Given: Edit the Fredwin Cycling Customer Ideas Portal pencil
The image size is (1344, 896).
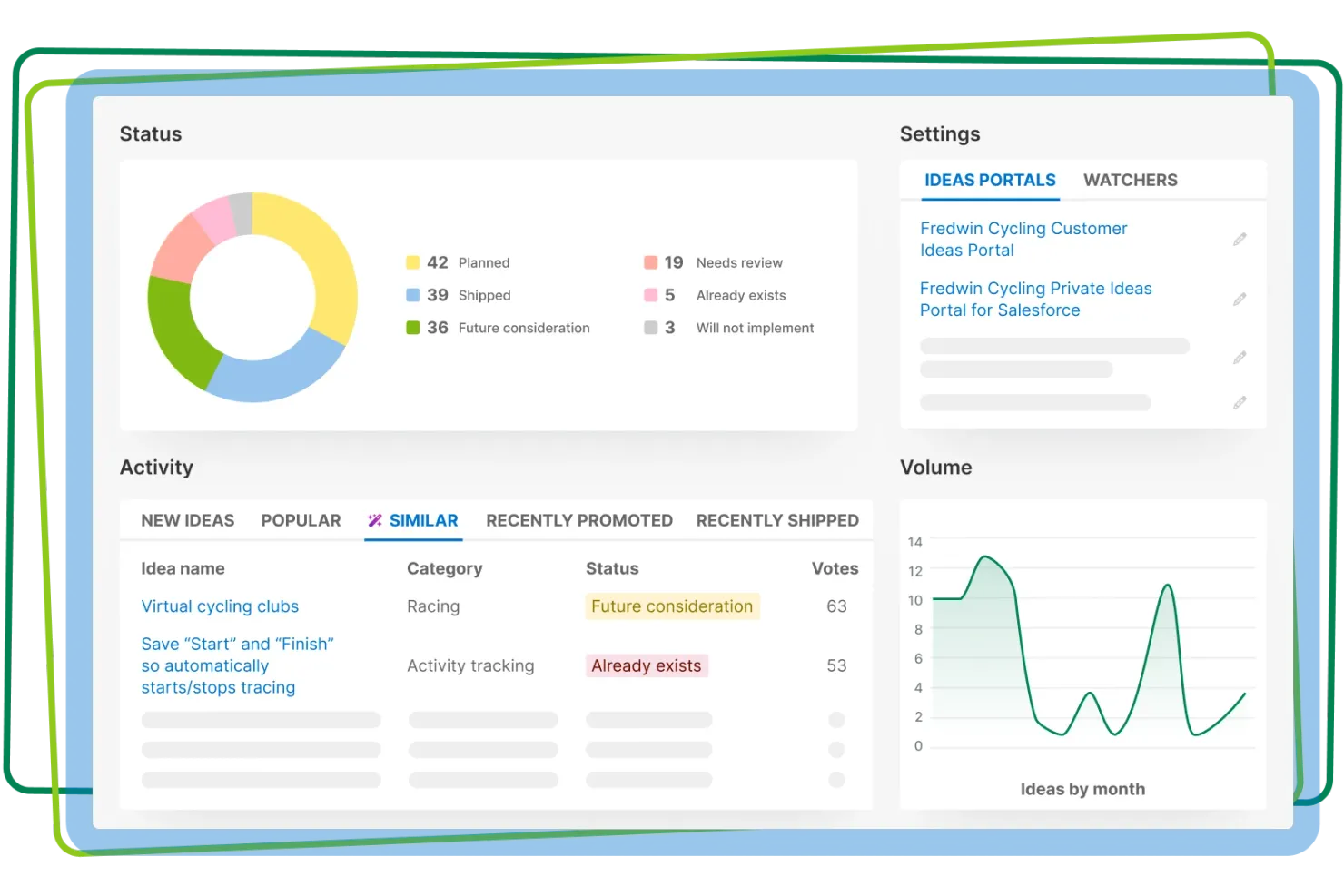Looking at the screenshot, I should tap(1240, 240).
